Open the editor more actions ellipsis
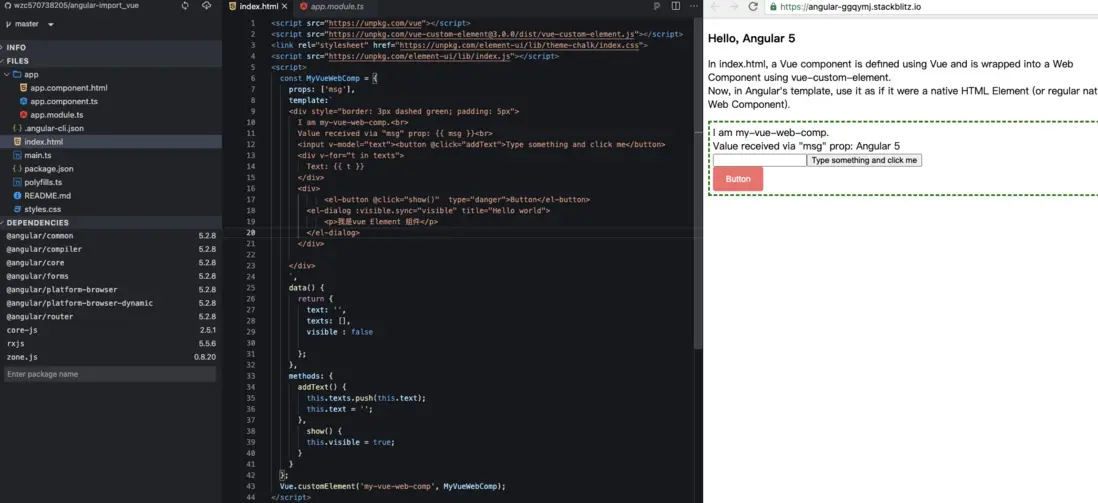1098x503 pixels. coord(694,6)
